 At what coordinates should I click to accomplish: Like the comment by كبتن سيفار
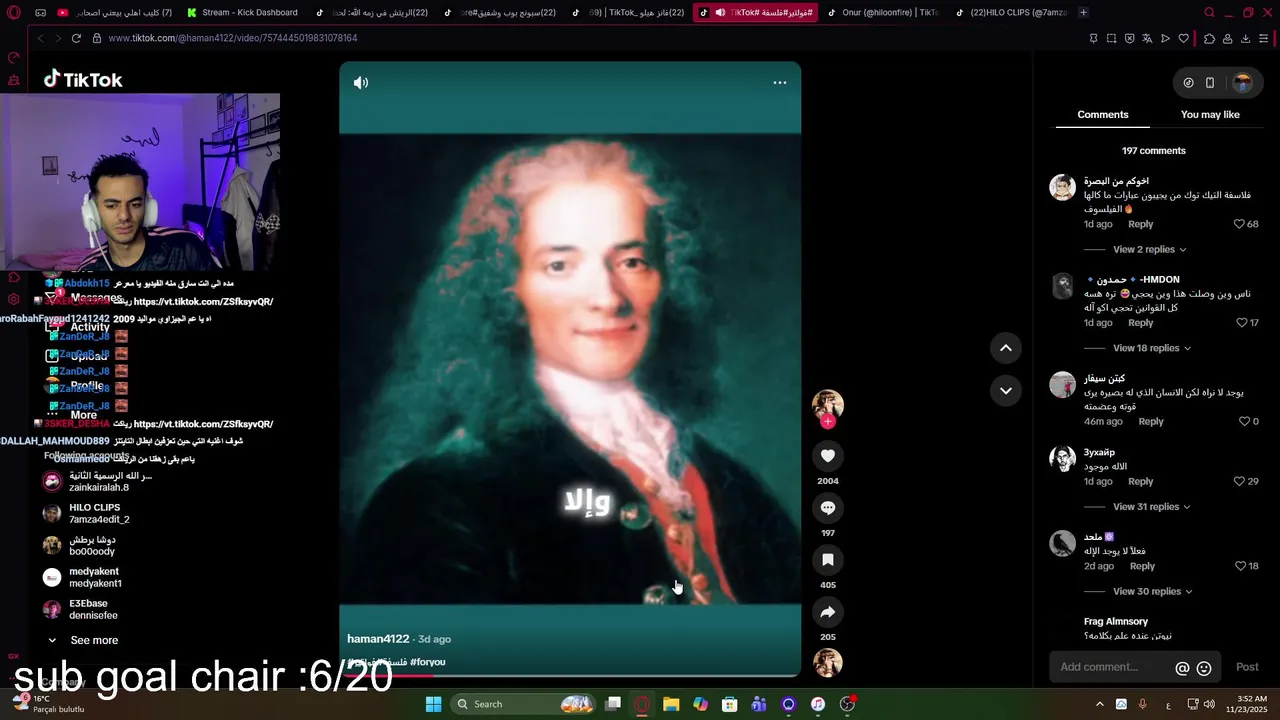[x=1244, y=422]
